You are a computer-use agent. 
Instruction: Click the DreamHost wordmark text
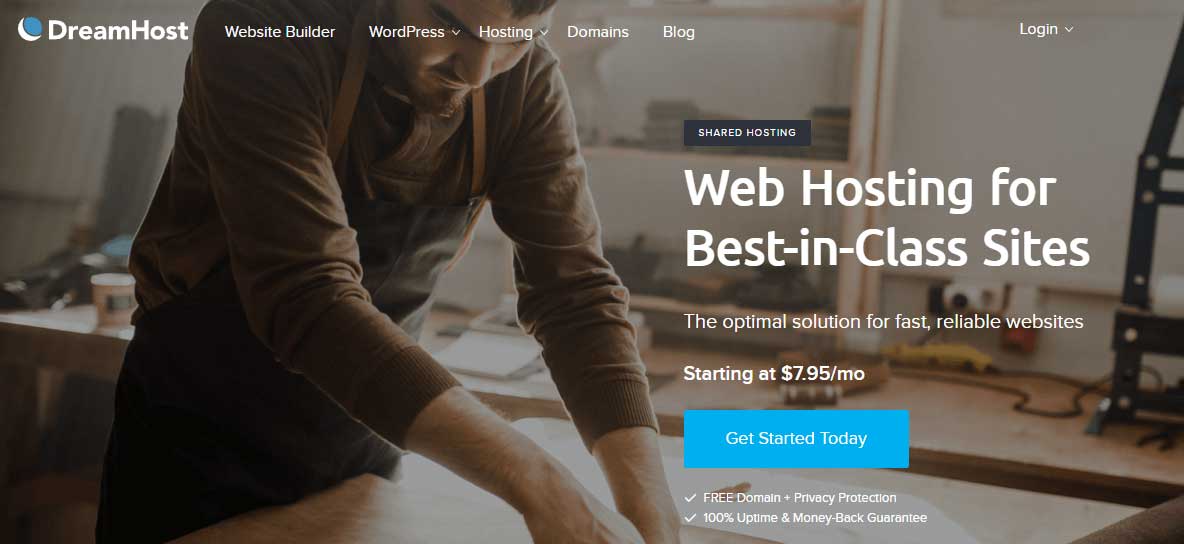click(x=118, y=30)
